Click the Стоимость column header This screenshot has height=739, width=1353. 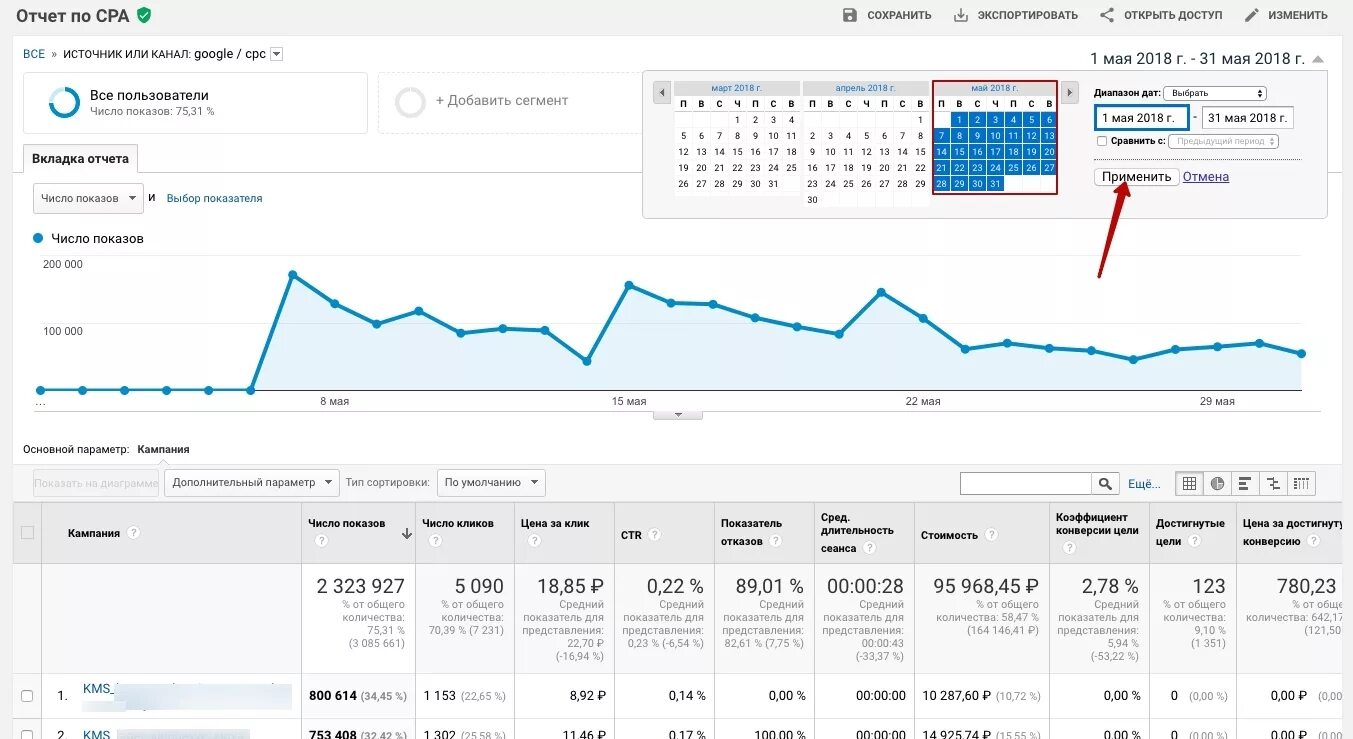[x=949, y=535]
